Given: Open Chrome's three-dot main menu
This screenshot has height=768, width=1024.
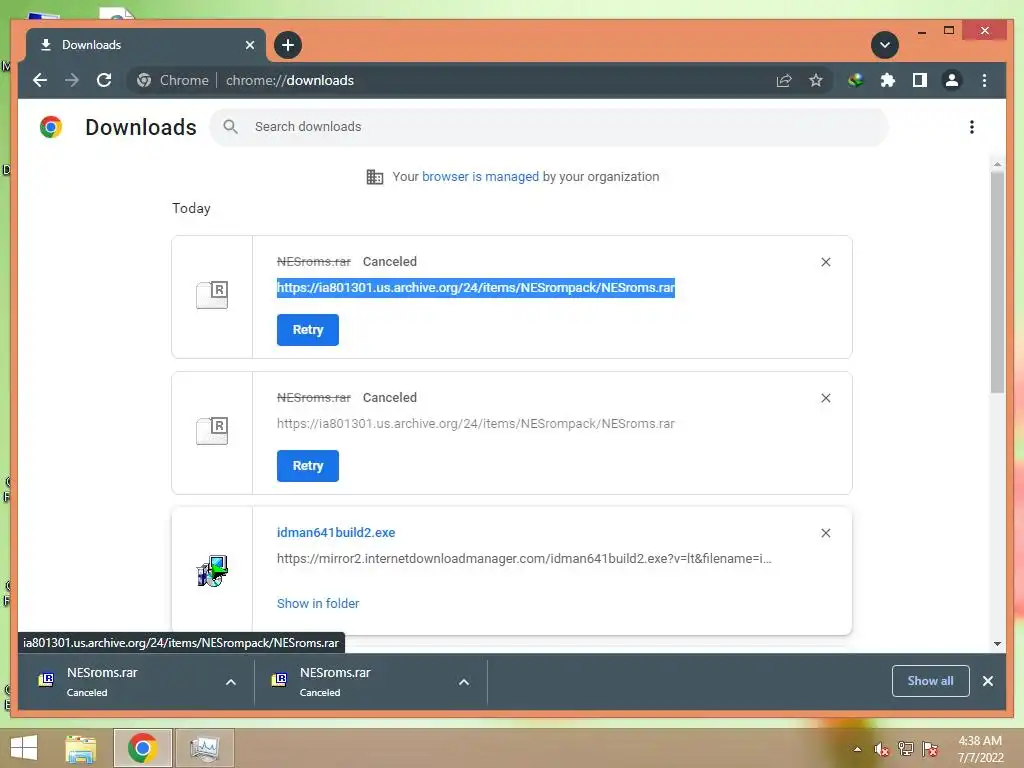Looking at the screenshot, I should (x=984, y=80).
